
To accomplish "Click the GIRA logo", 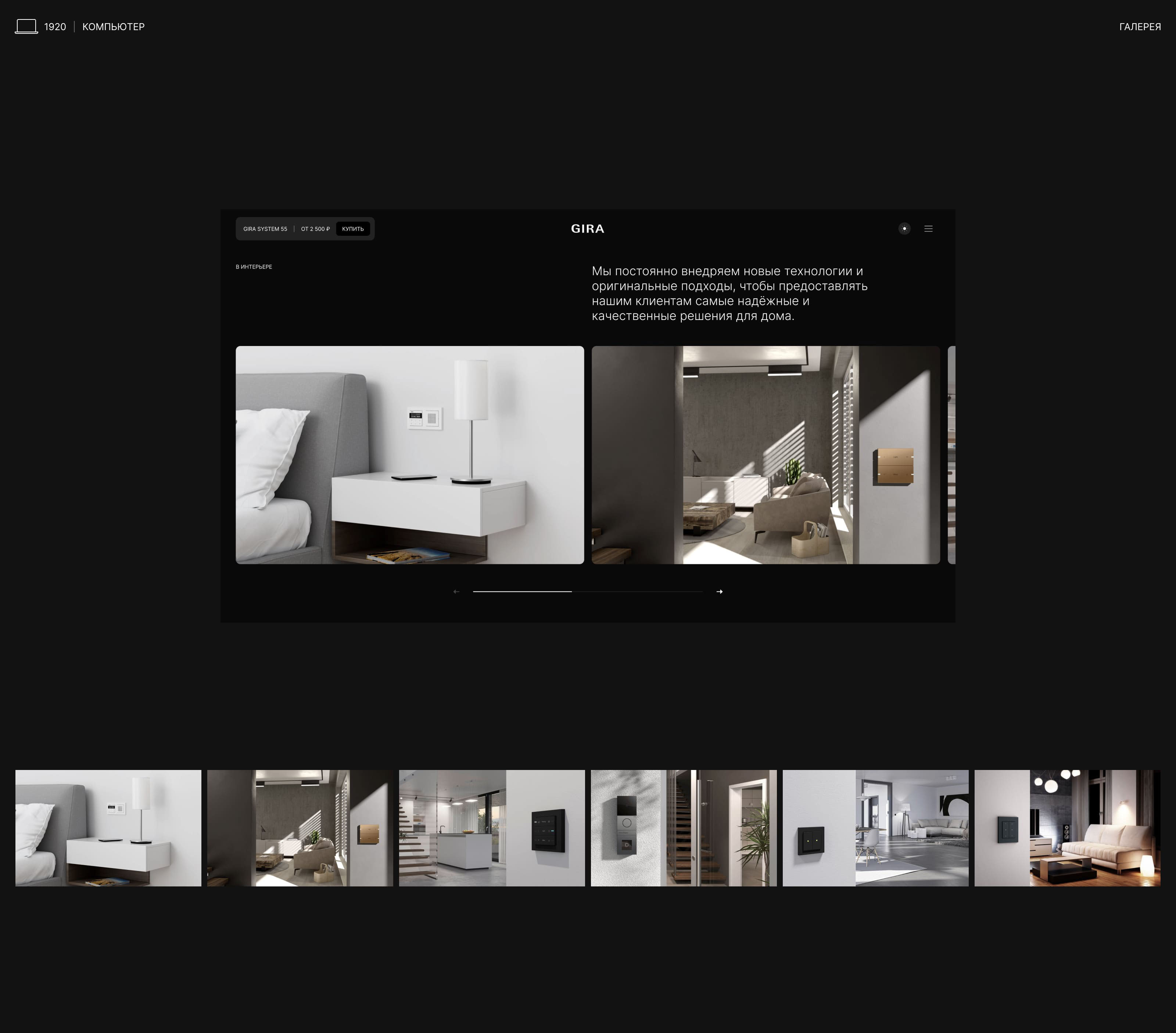I will (587, 229).
